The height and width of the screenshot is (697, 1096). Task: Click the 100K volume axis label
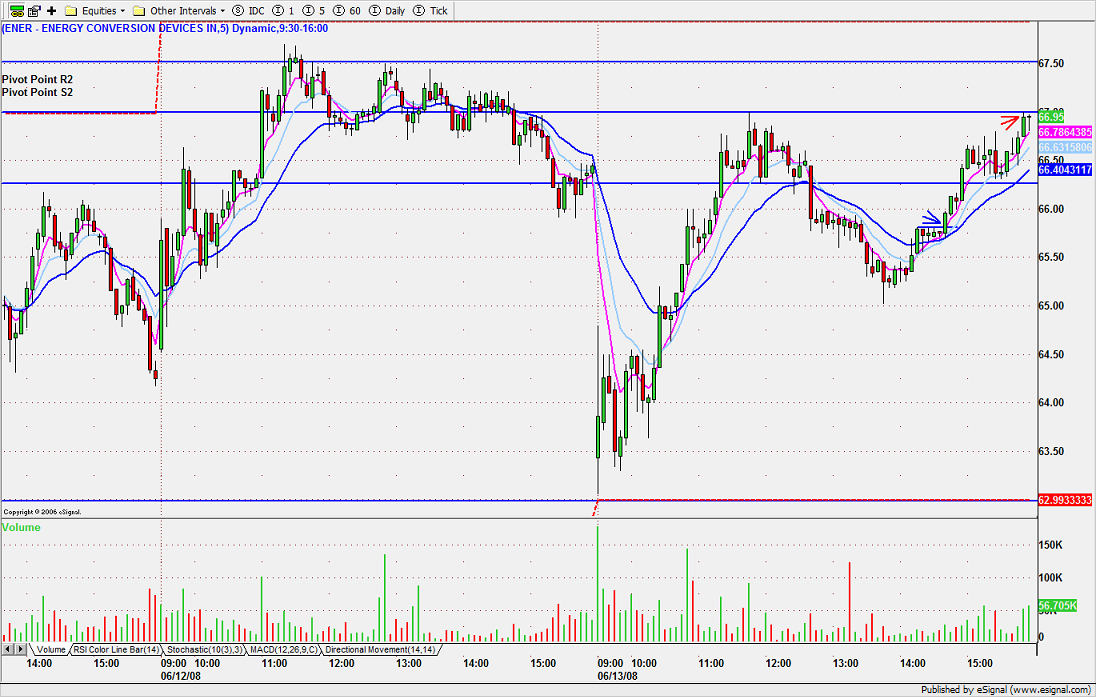[x=1051, y=577]
